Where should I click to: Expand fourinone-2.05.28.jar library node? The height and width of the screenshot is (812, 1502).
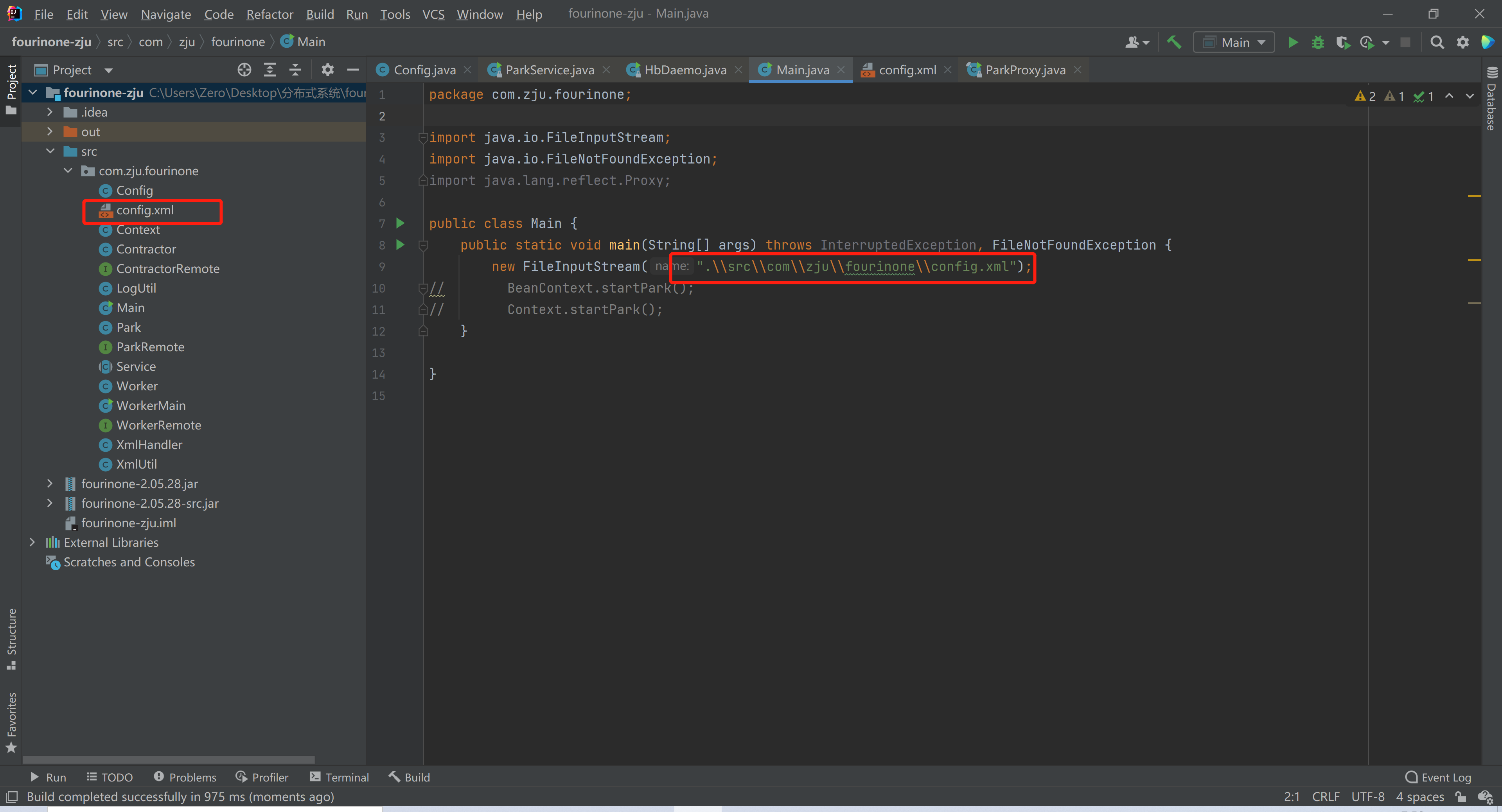click(x=50, y=484)
